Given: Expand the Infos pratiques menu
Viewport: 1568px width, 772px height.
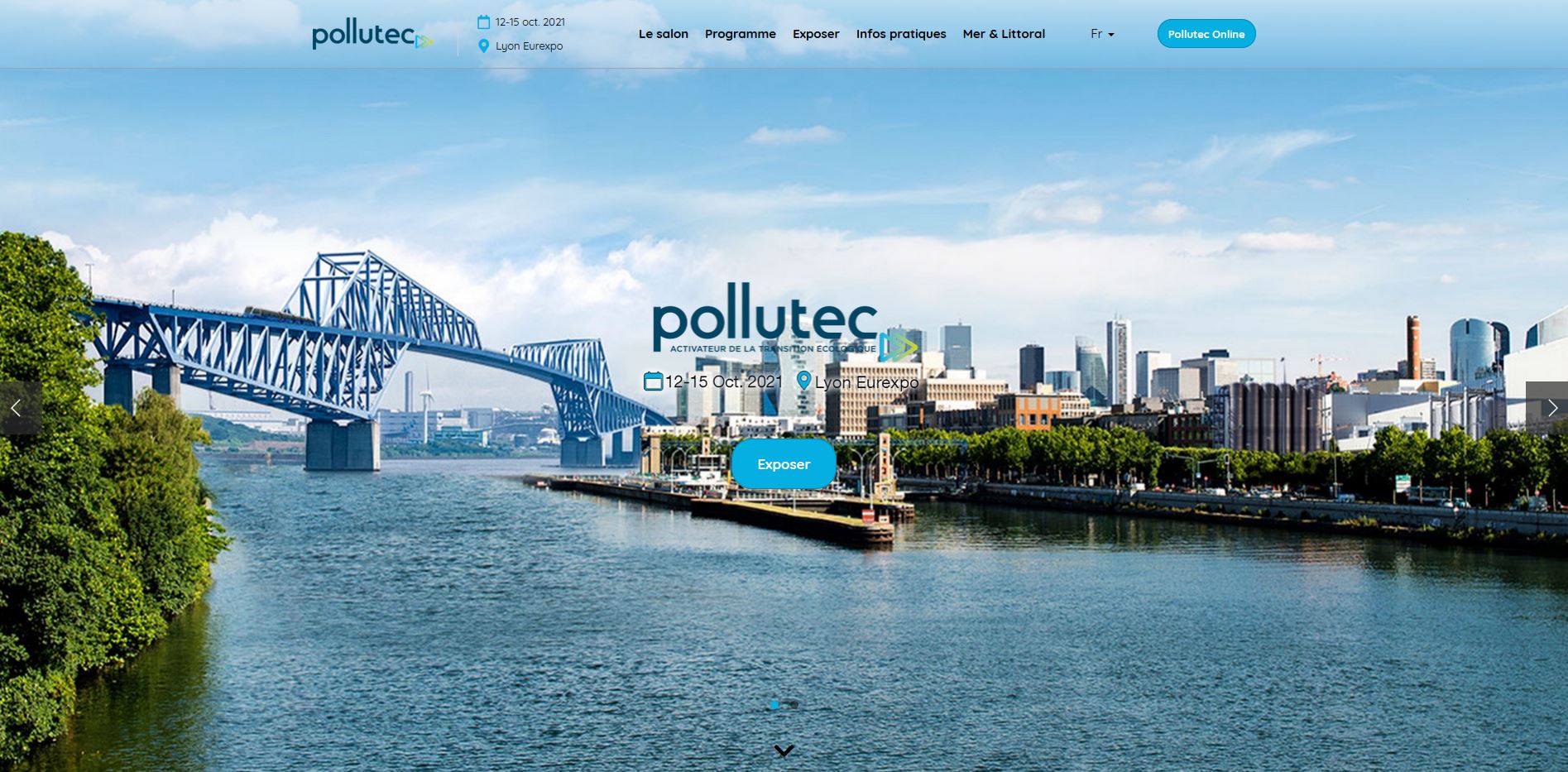Looking at the screenshot, I should coord(900,34).
